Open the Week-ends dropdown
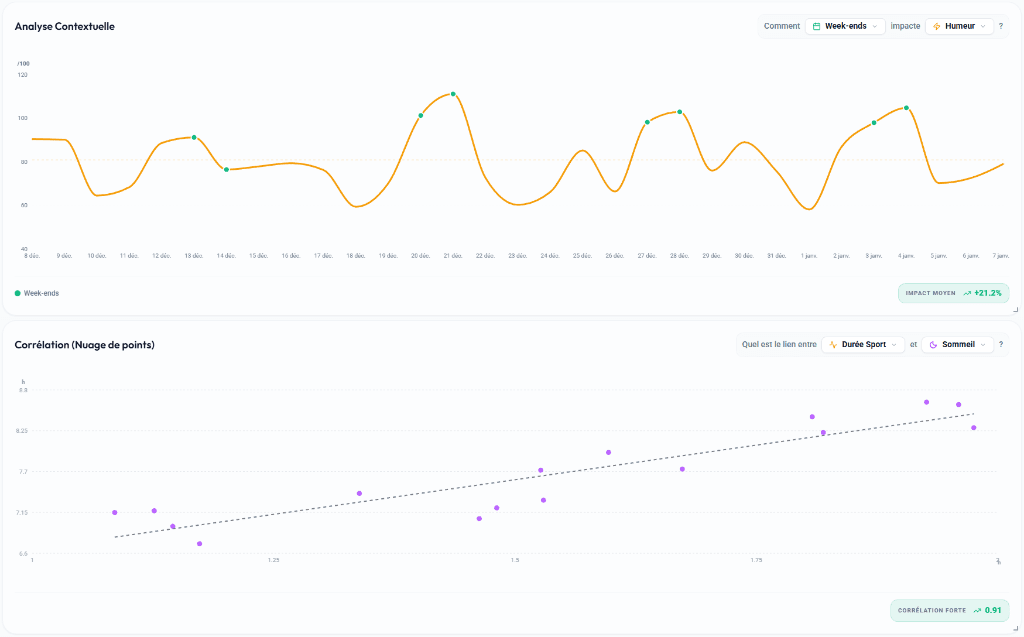Image resolution: width=1024 pixels, height=637 pixels. pyautogui.click(x=845, y=25)
